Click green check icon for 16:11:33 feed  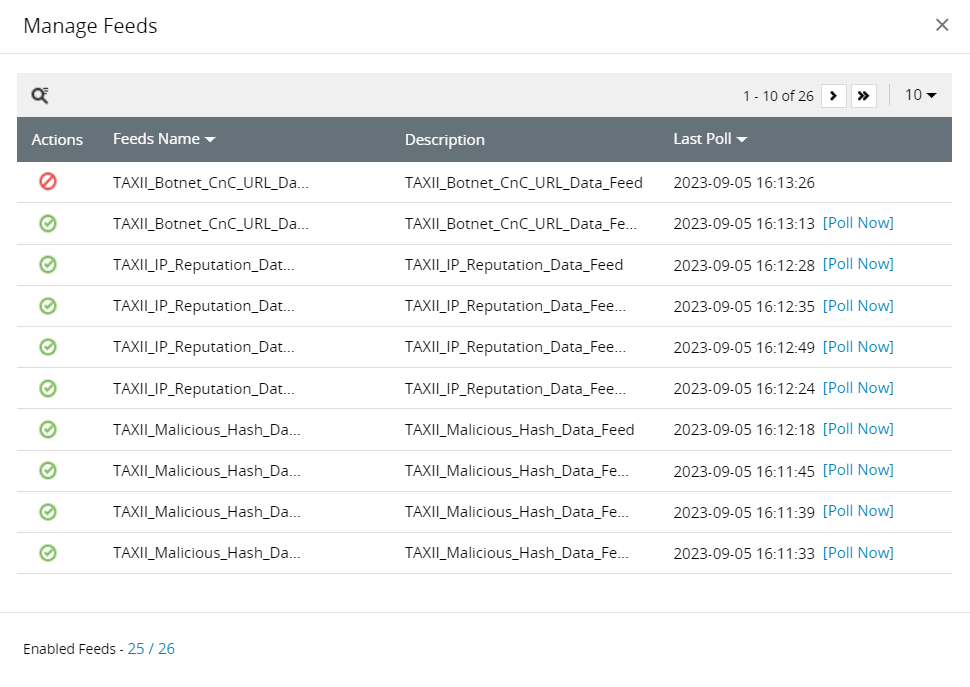[x=48, y=552]
